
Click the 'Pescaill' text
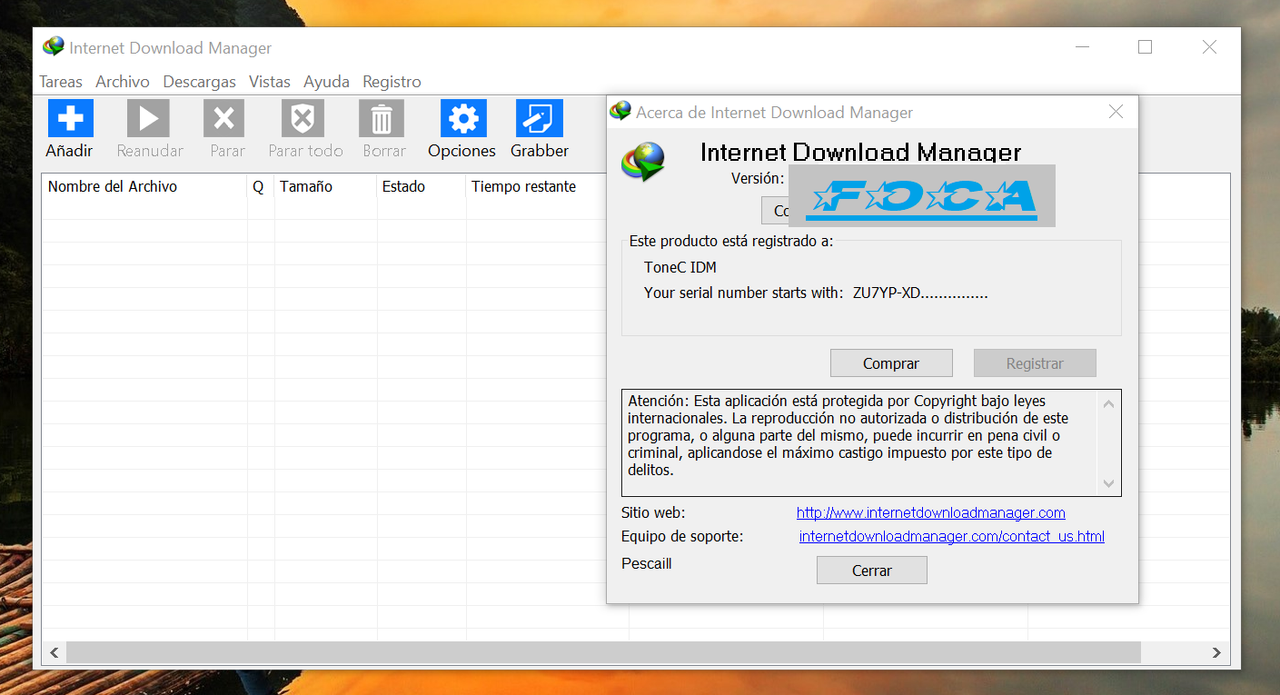(x=646, y=564)
